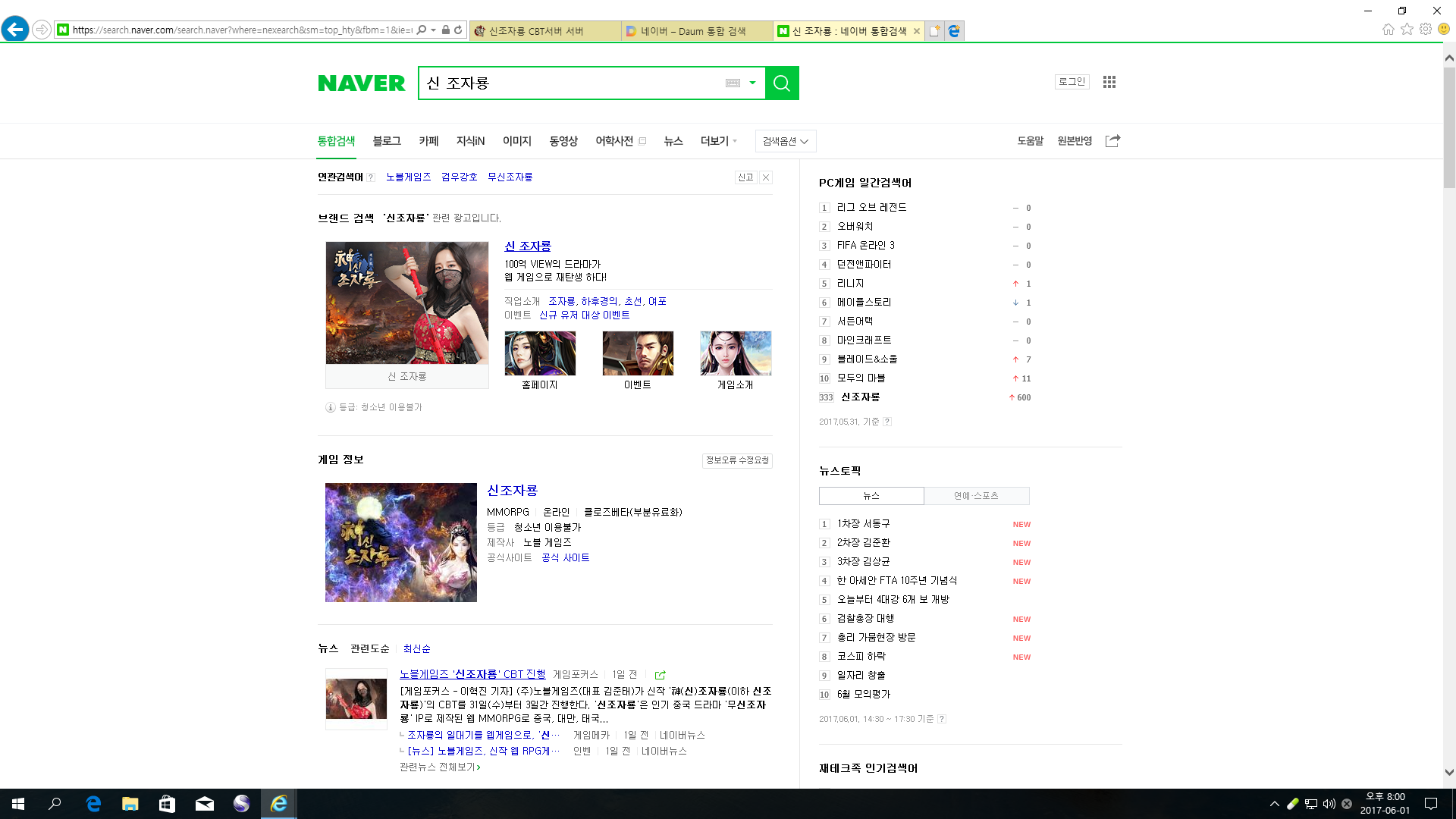Select the 통합검색 tab
The image size is (1456, 819).
(x=336, y=141)
